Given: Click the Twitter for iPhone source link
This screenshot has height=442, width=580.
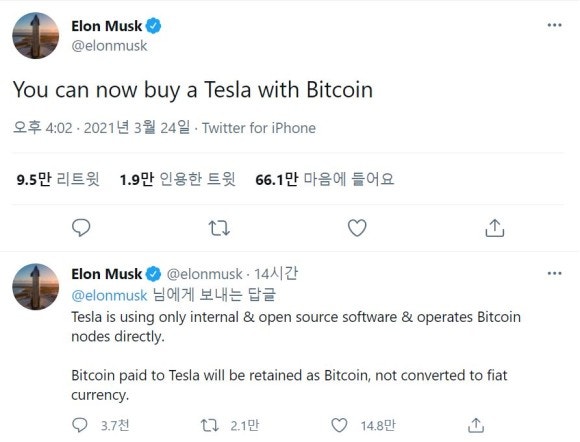Looking at the screenshot, I should [259, 128].
